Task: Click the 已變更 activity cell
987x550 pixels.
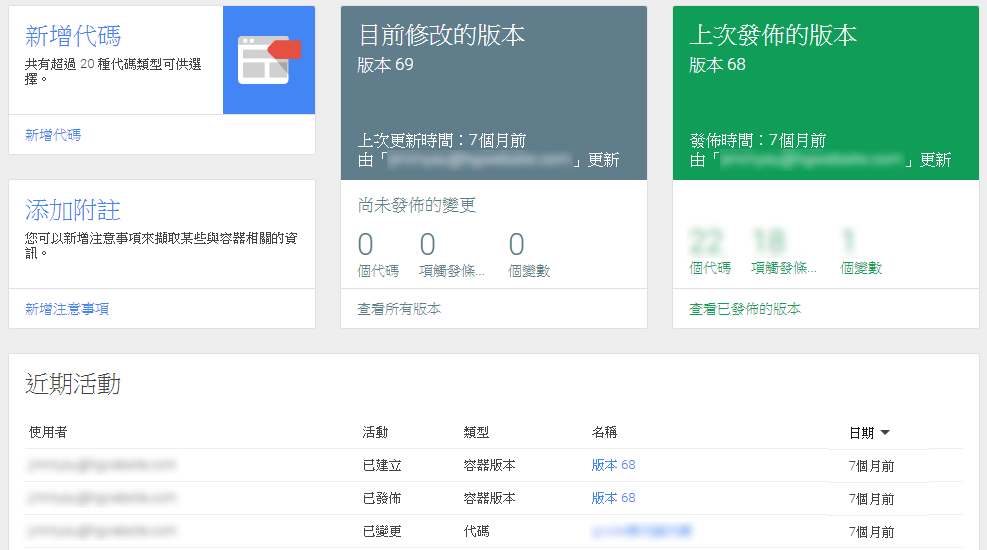Action: coord(382,531)
